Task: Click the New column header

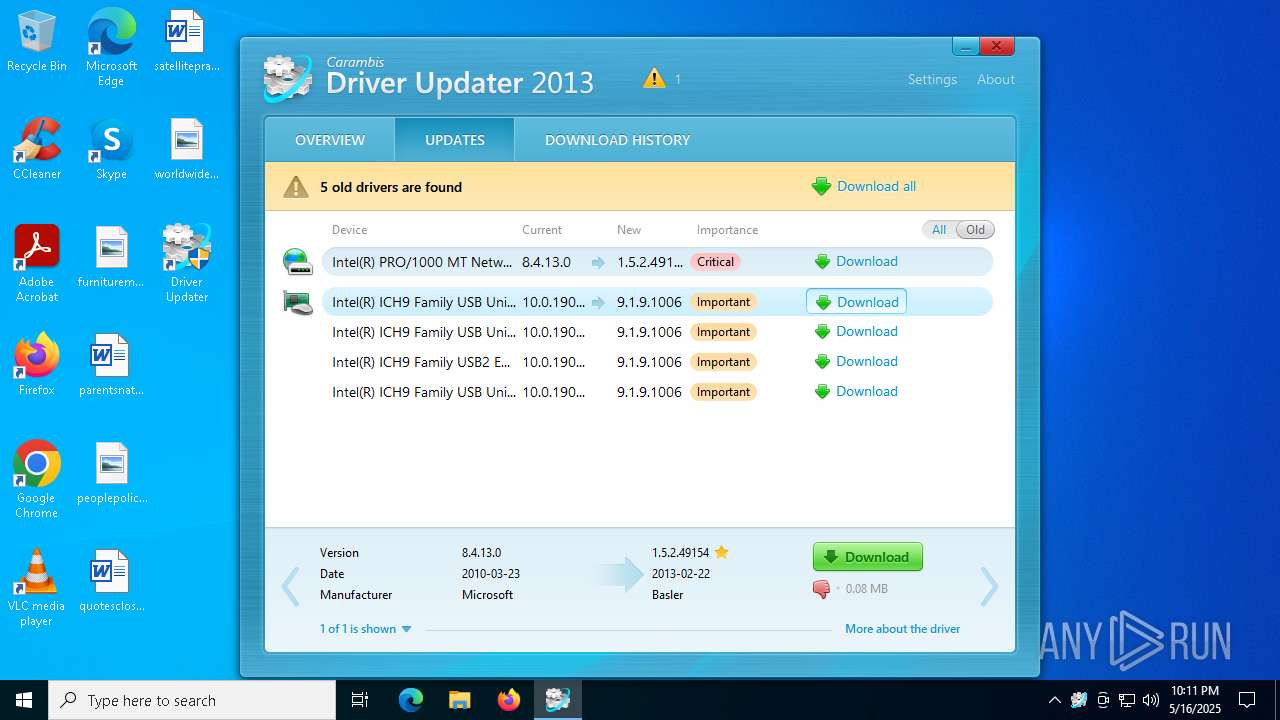Action: 629,230
